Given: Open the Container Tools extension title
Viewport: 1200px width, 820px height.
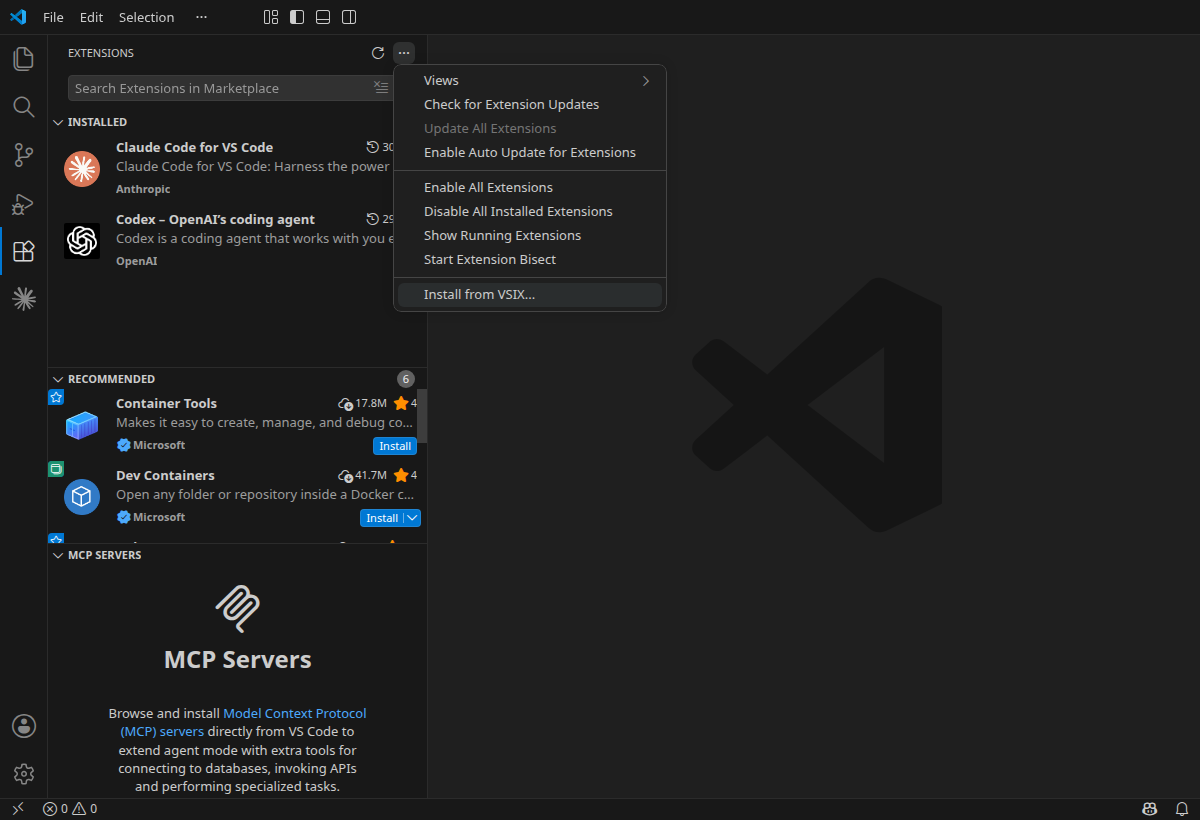Looking at the screenshot, I should (x=166, y=403).
